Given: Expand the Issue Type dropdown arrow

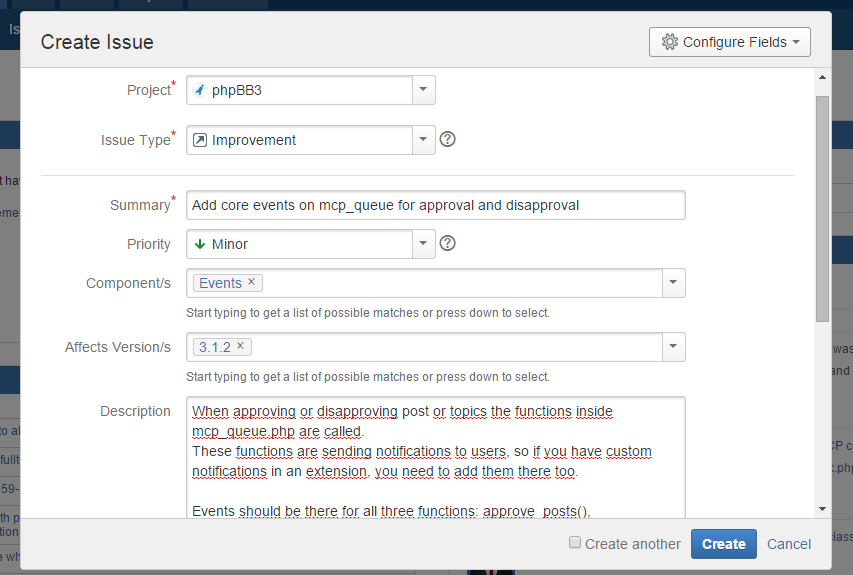Looking at the screenshot, I should (423, 140).
